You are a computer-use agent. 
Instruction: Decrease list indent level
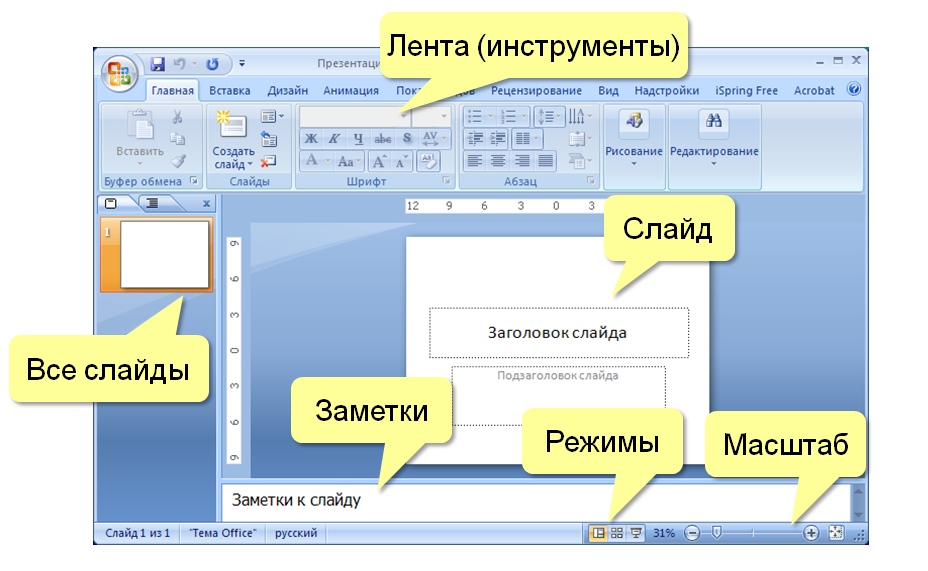[475, 138]
